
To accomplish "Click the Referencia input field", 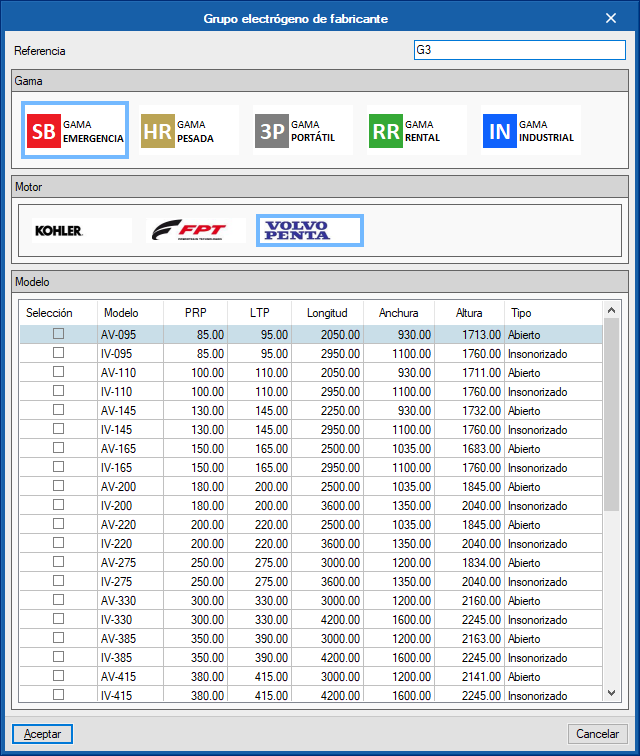I will coord(520,50).
